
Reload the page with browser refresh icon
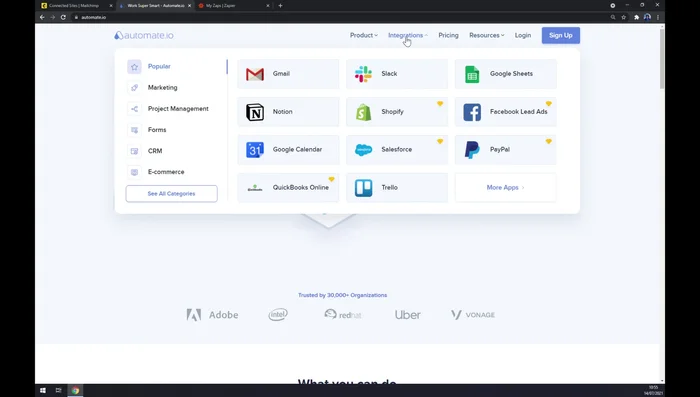[x=63, y=17]
